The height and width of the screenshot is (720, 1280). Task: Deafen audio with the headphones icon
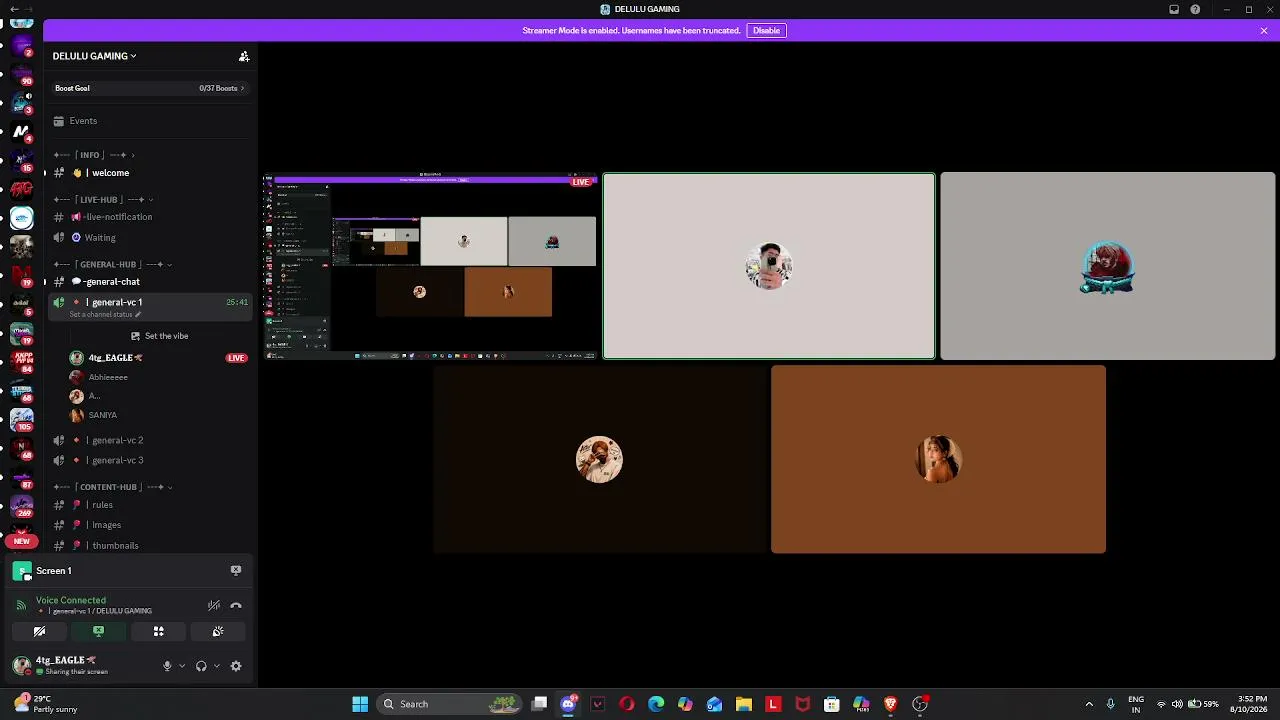point(201,666)
